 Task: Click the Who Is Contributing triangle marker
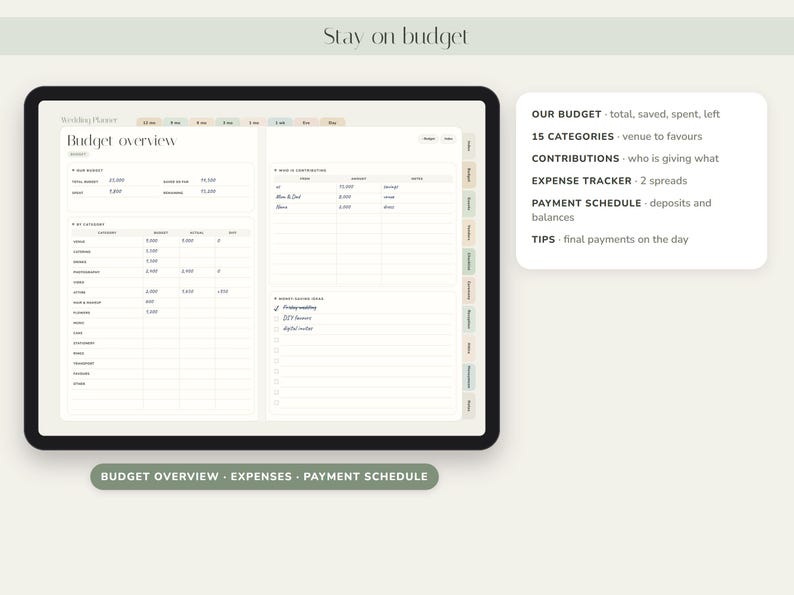pos(275,171)
